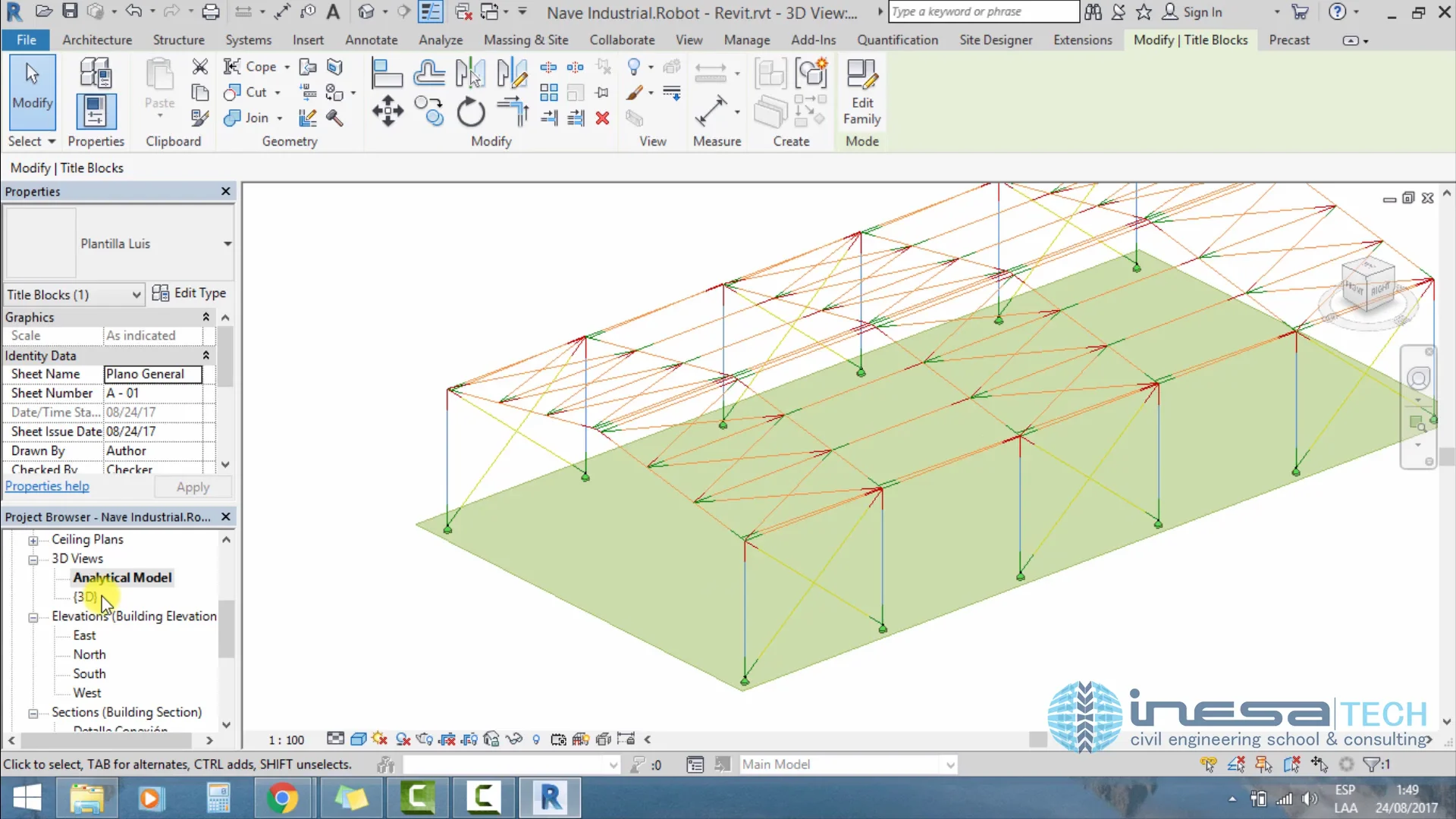This screenshot has height=819, width=1456.
Task: Toggle the Properties palette button
Action: pos(96,111)
